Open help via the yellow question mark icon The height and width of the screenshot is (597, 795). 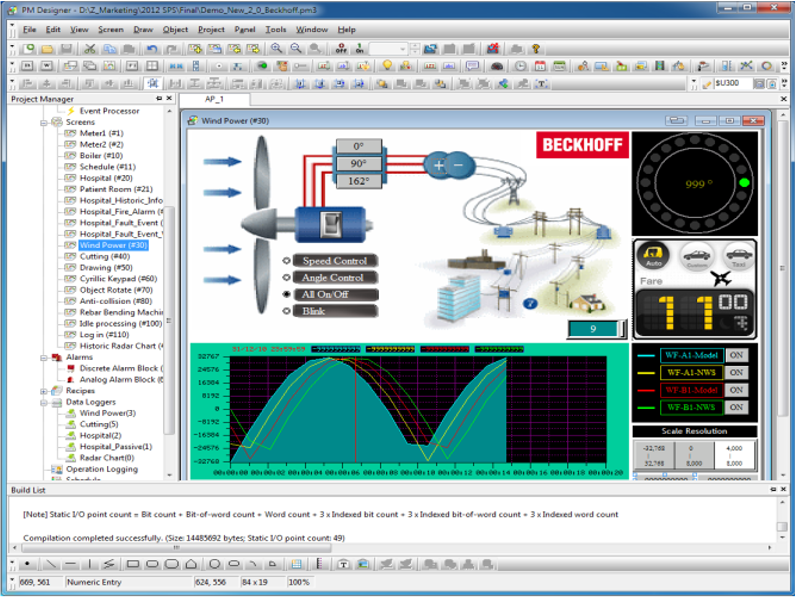(536, 49)
